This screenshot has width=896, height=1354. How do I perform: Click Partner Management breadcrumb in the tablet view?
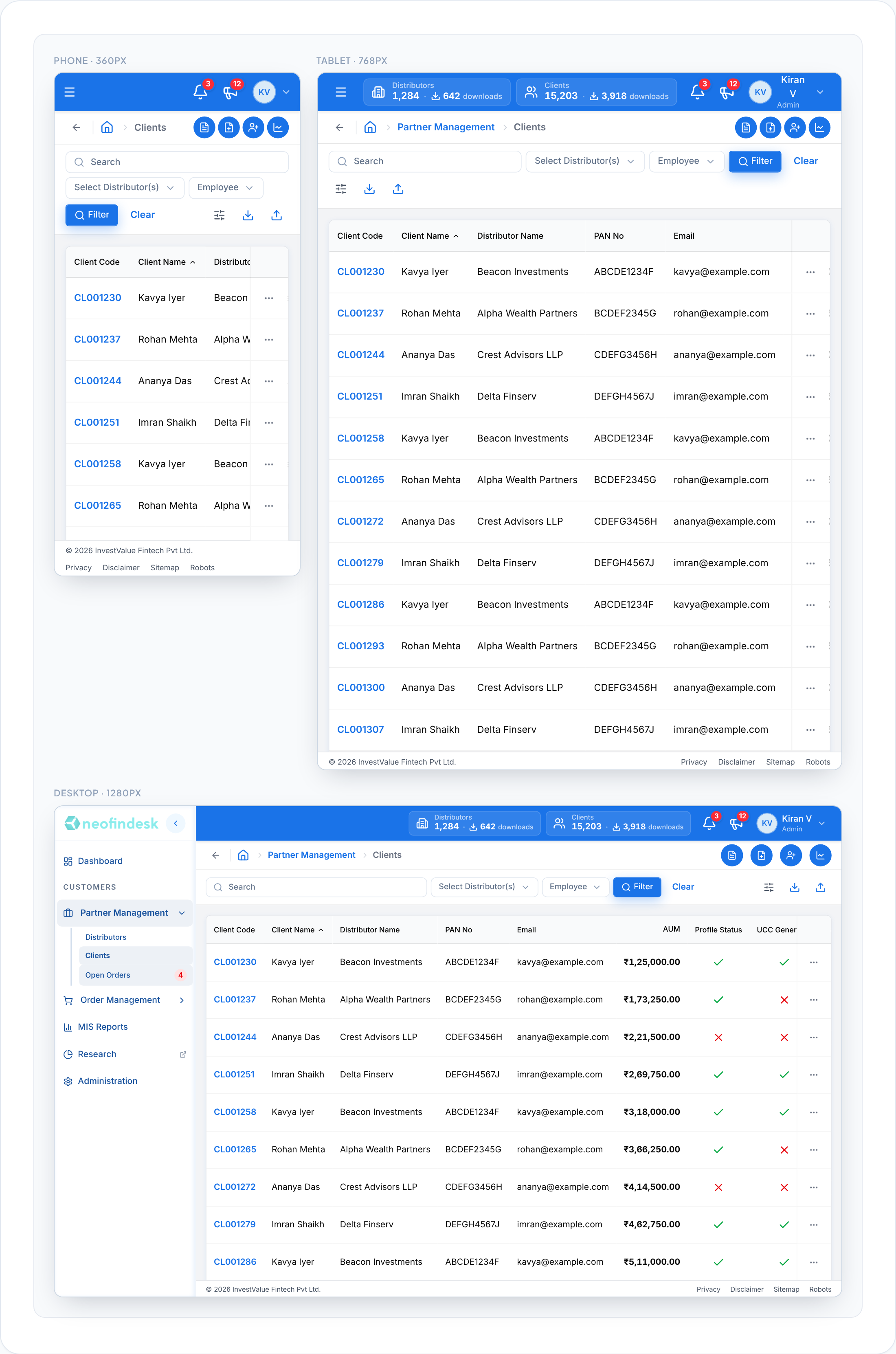(446, 127)
